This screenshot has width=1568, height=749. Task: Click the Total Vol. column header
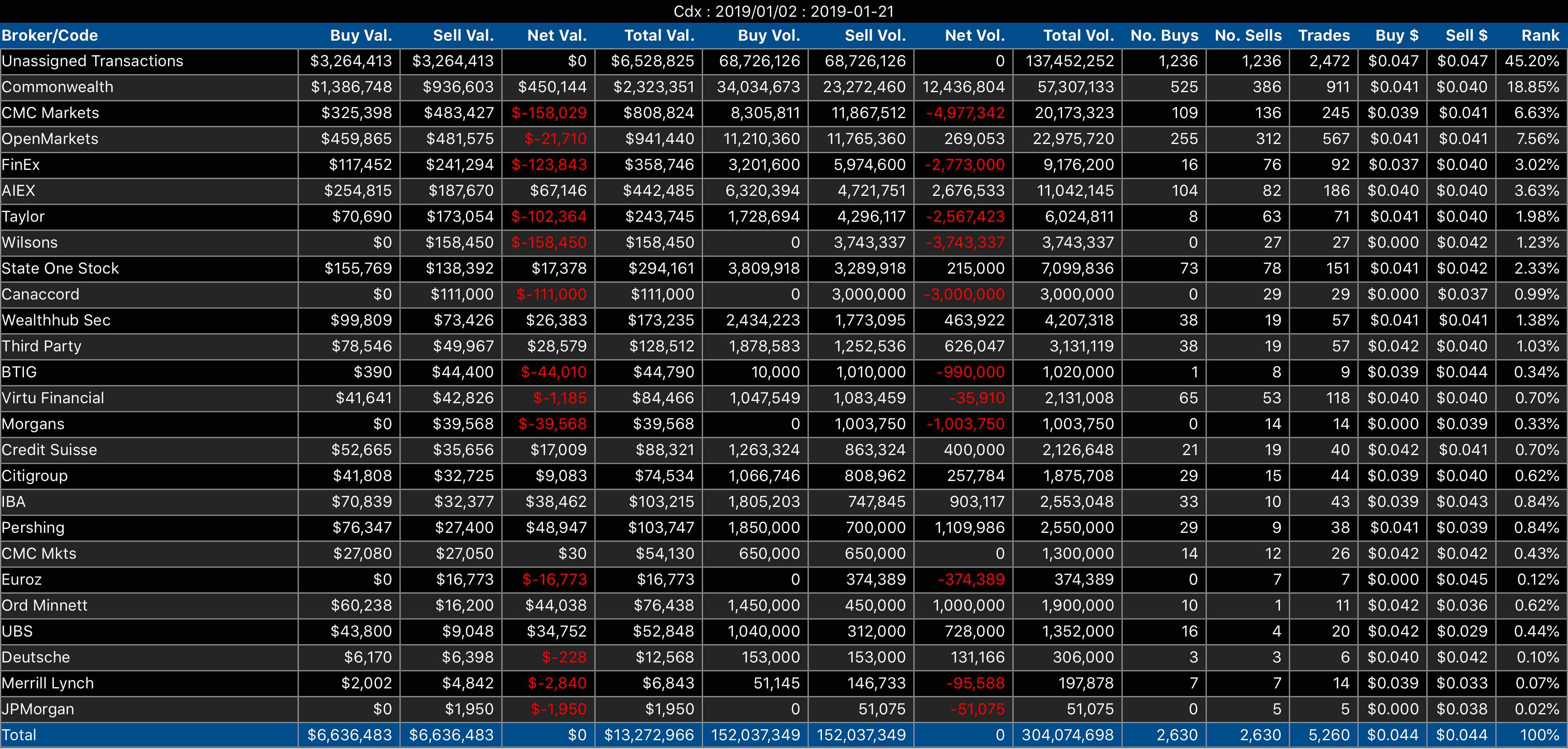click(1078, 35)
